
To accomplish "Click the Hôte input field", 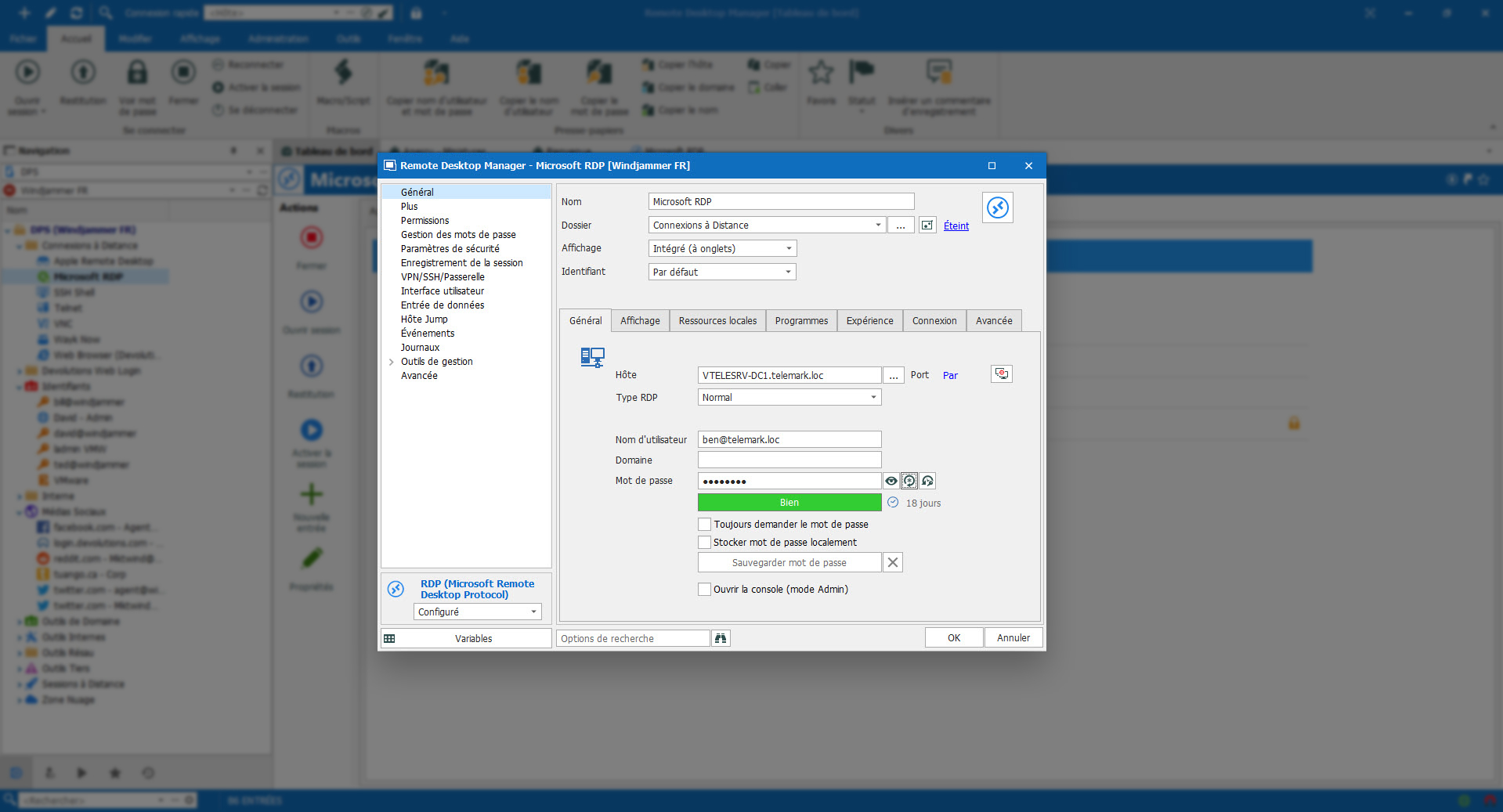I will (789, 376).
